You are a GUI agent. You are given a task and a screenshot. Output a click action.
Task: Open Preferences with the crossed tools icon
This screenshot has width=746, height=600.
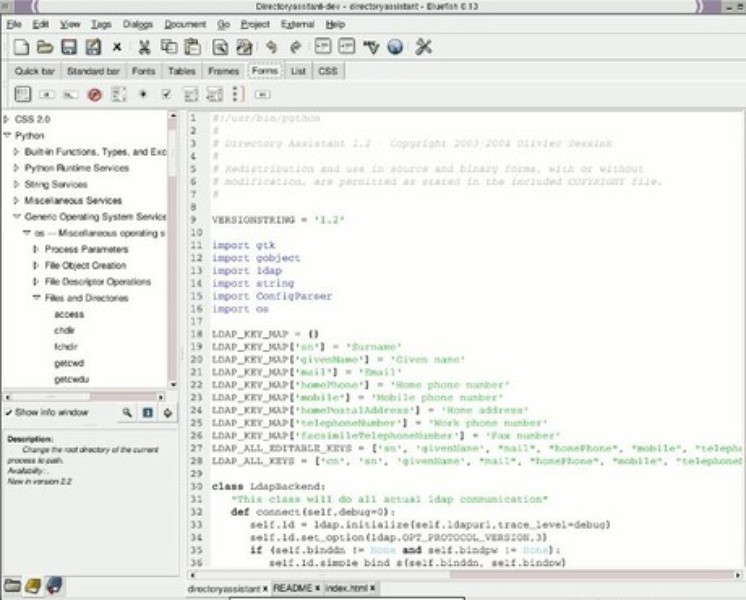[423, 47]
